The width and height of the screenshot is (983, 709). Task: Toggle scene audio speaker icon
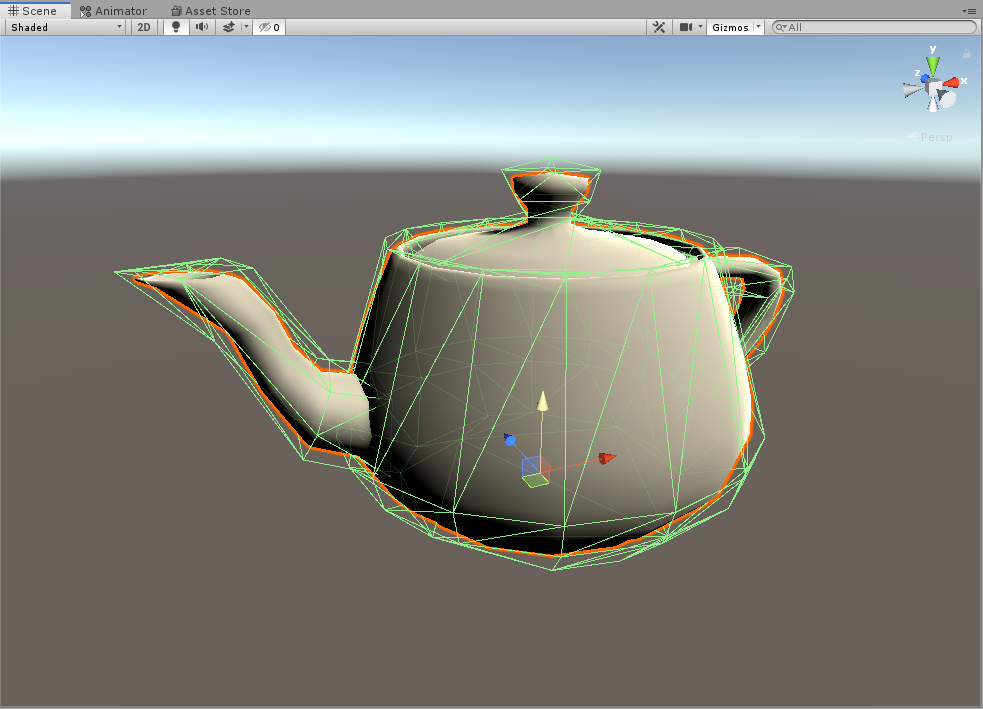pos(202,27)
